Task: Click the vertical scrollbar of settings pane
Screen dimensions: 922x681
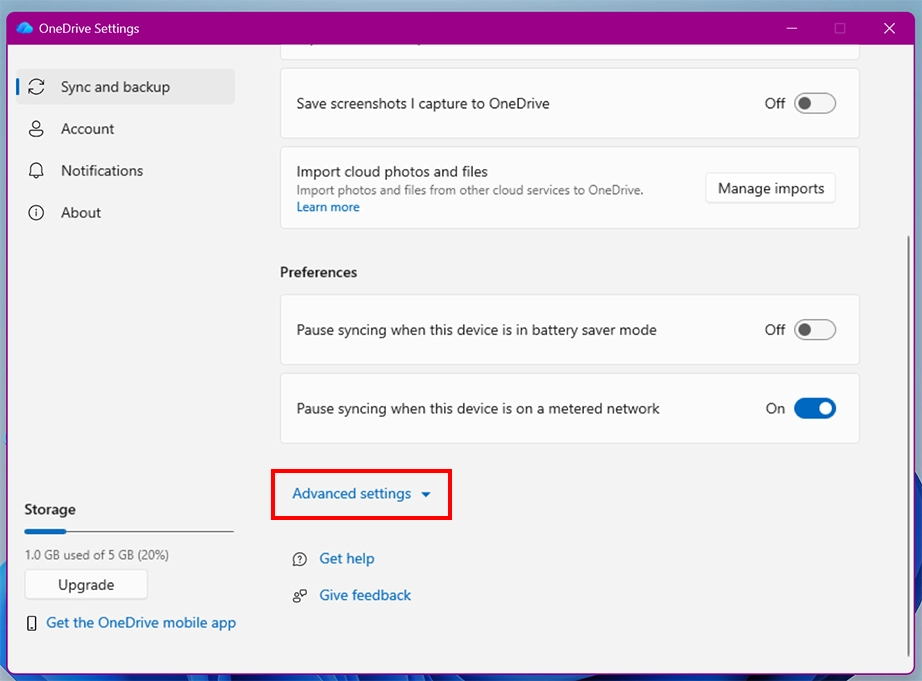Action: [908, 445]
